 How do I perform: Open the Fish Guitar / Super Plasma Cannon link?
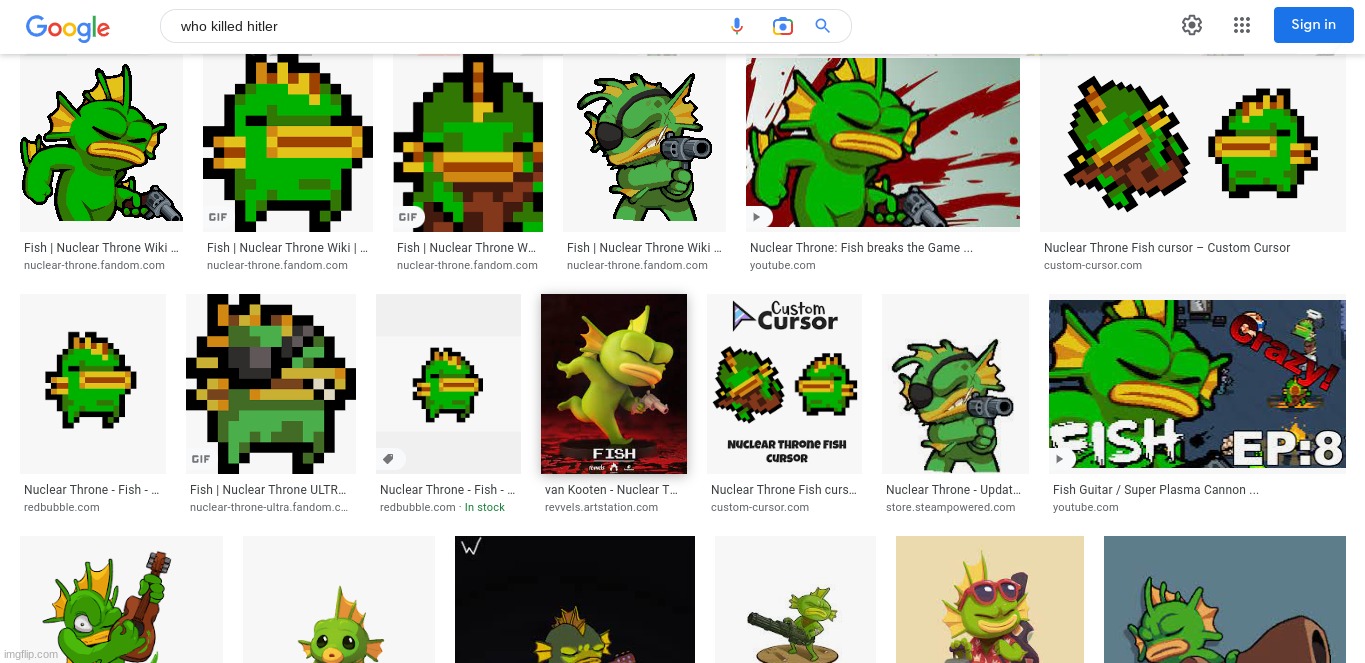1155,490
